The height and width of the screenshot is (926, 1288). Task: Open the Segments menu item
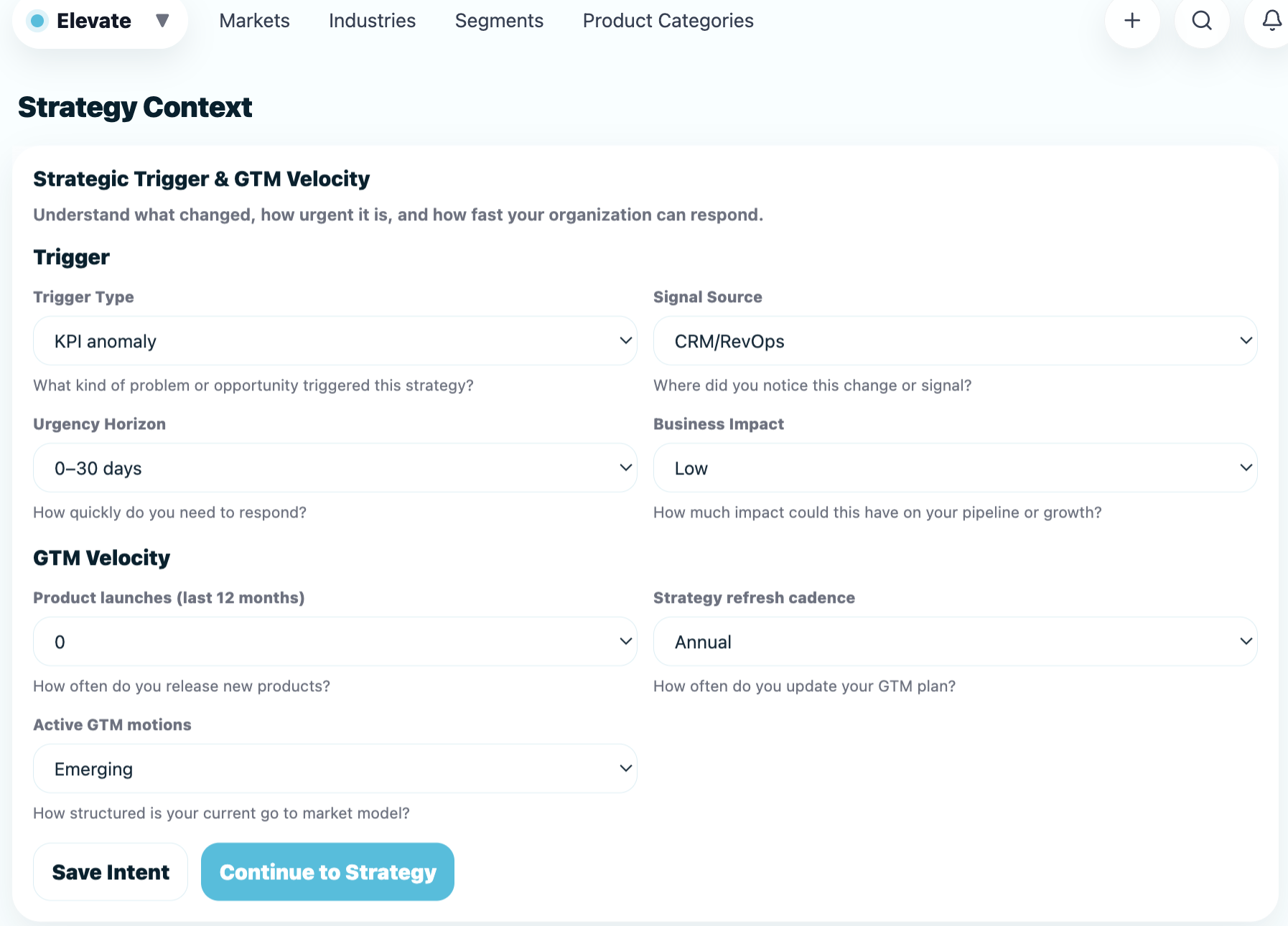click(x=499, y=21)
